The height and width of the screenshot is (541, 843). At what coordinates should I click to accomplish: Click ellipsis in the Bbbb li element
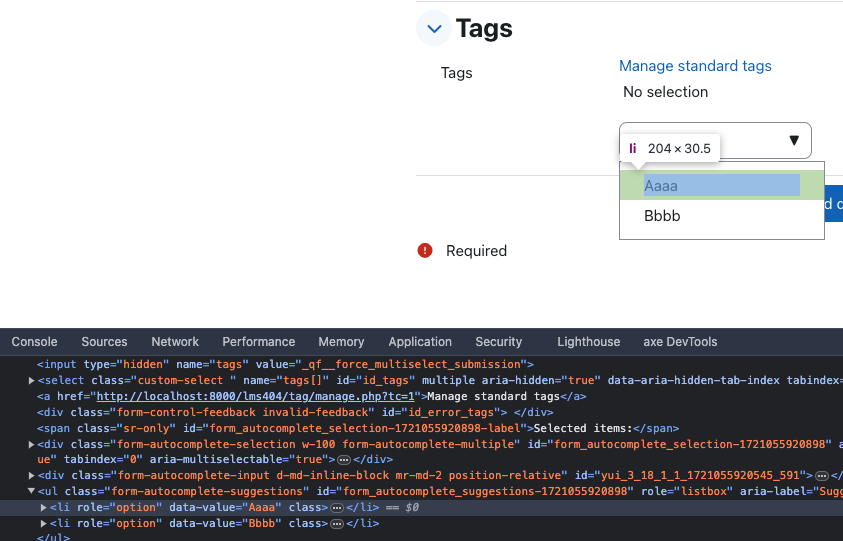(337, 524)
